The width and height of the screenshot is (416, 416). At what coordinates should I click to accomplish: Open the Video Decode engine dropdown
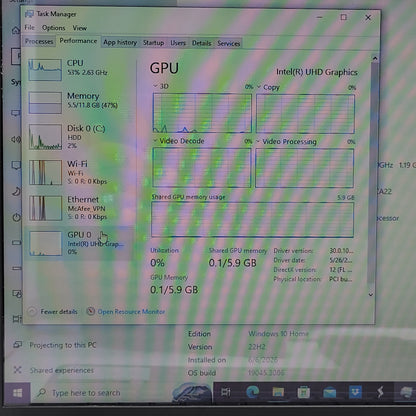[x=155, y=141]
